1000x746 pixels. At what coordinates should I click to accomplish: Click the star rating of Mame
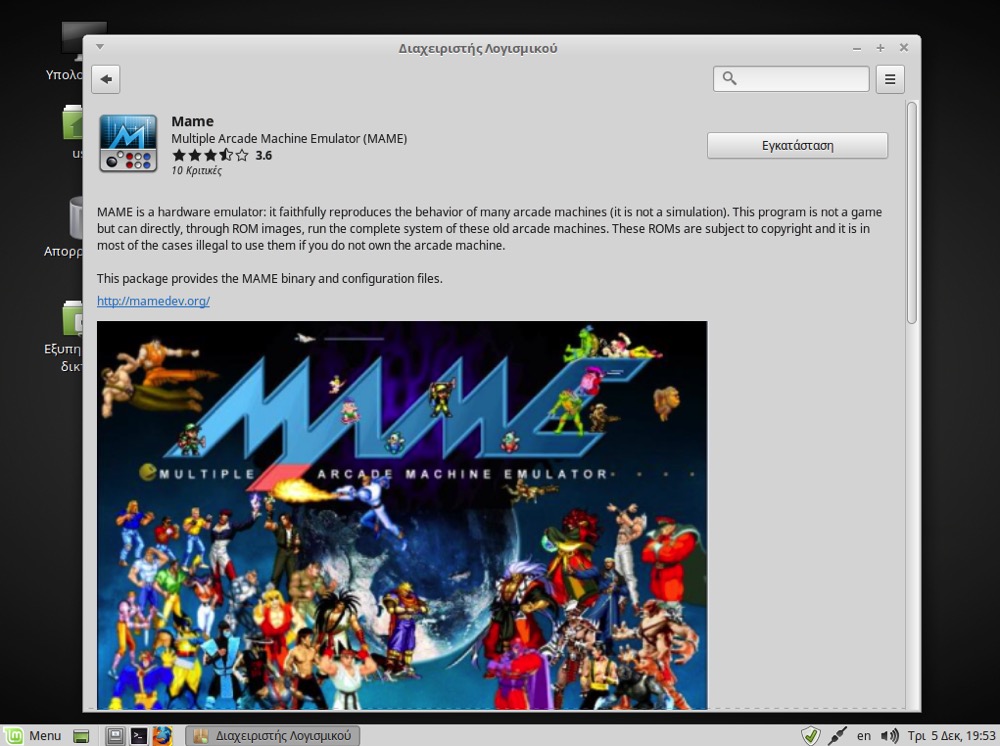click(210, 155)
